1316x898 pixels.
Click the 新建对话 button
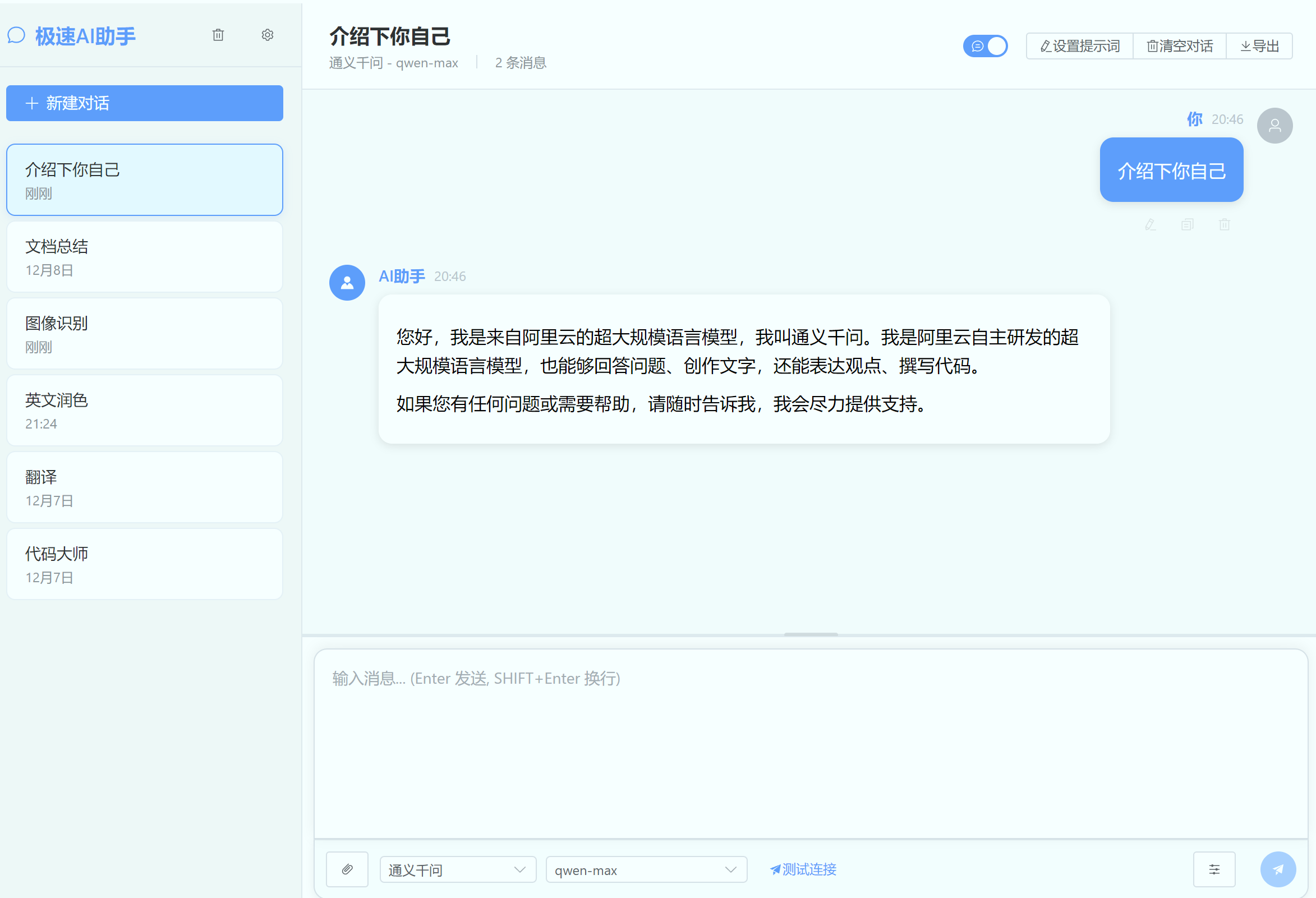(144, 103)
